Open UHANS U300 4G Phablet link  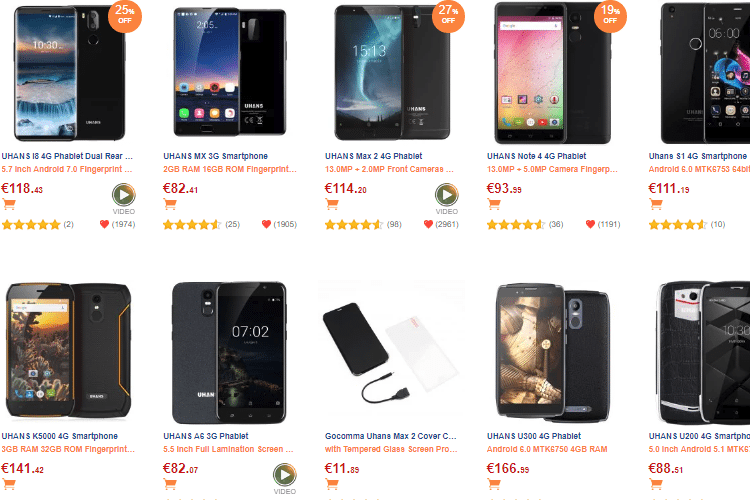click(x=537, y=436)
